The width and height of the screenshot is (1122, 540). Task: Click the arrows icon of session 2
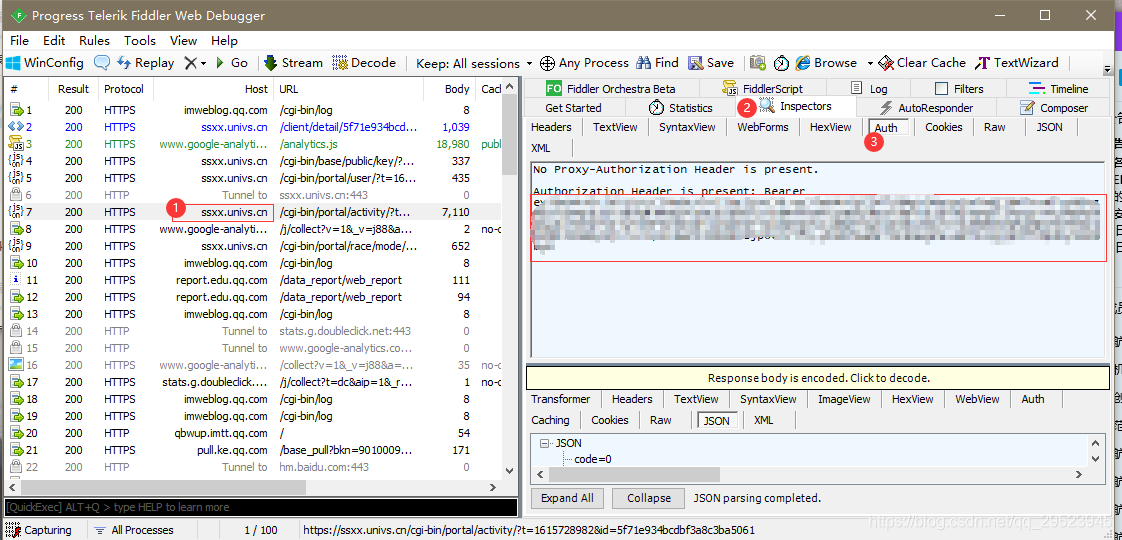pyautogui.click(x=16, y=127)
